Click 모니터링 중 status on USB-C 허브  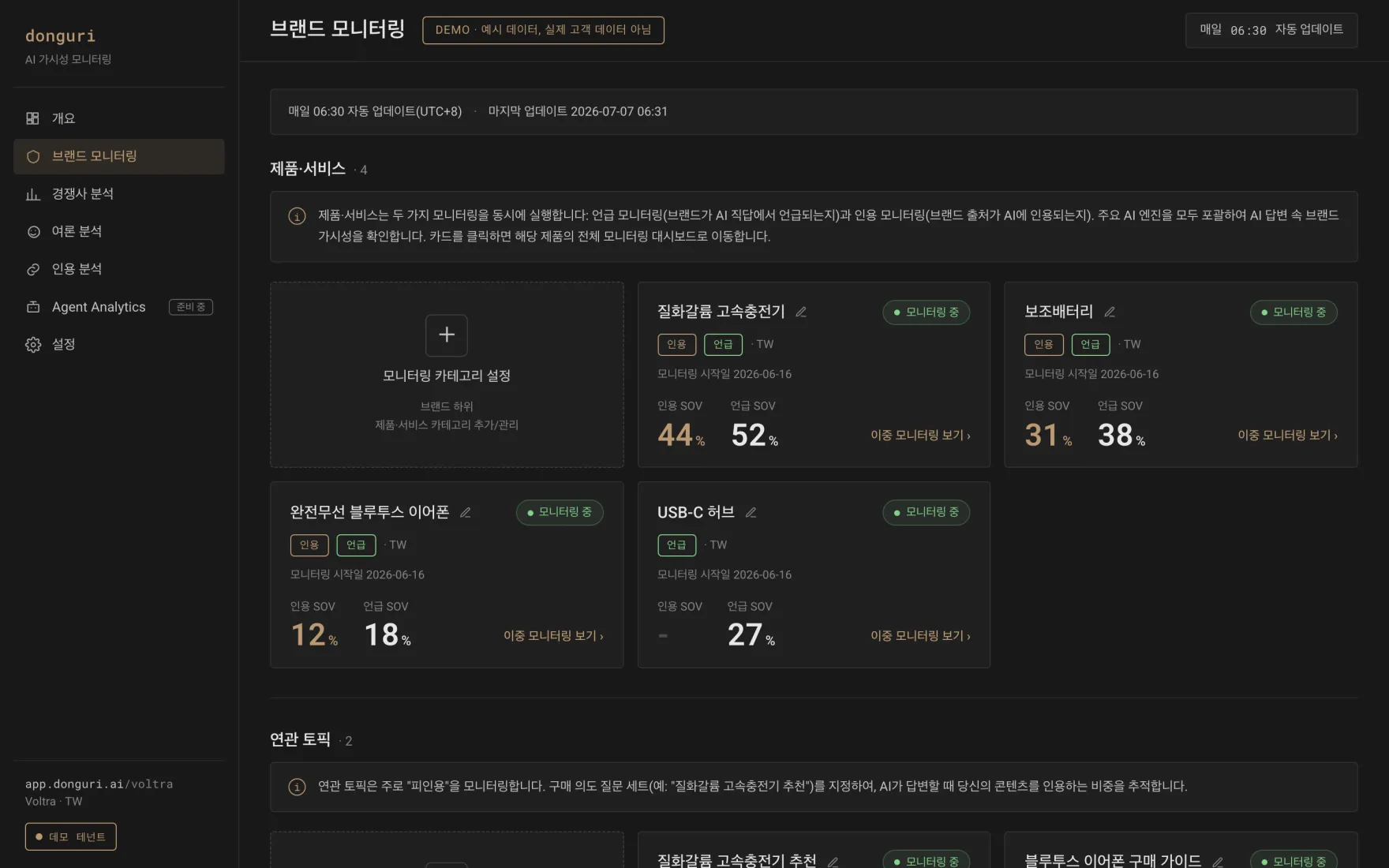pyautogui.click(x=926, y=512)
